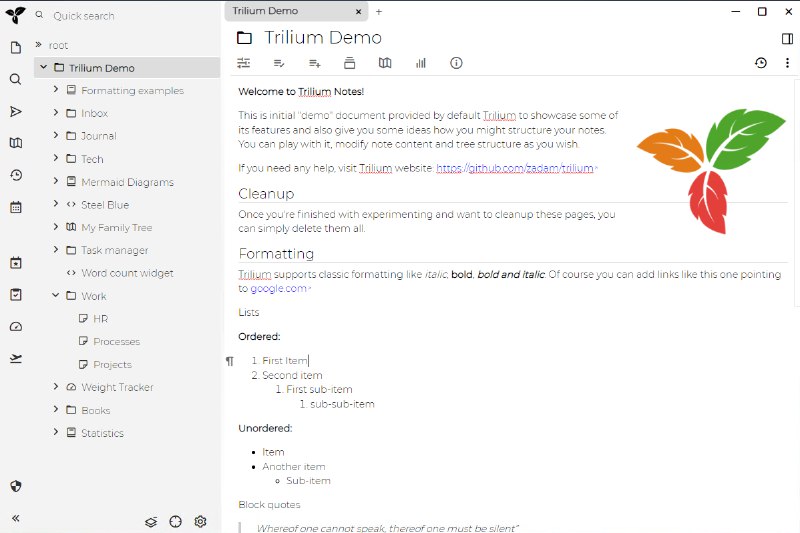Collapse the sidebar with double chevron icon
This screenshot has width=800, height=533.
[16, 518]
